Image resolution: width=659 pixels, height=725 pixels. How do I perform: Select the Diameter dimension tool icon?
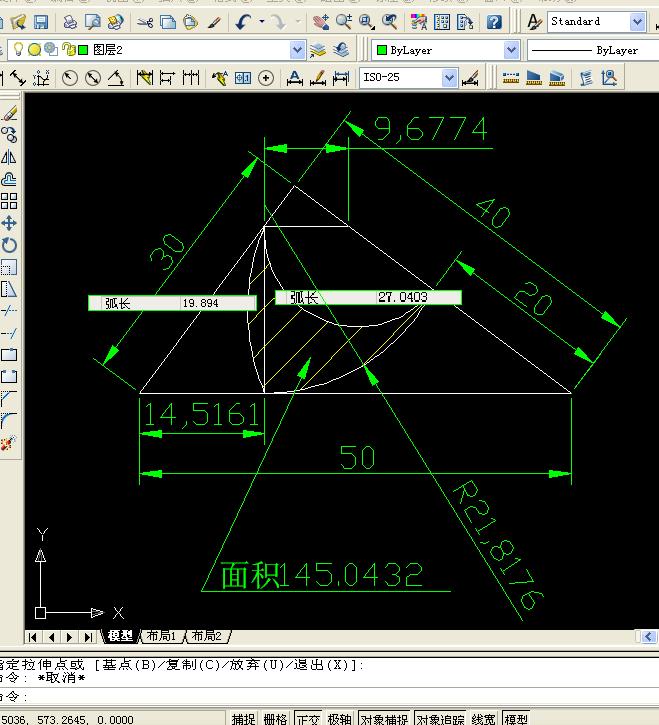[93, 78]
